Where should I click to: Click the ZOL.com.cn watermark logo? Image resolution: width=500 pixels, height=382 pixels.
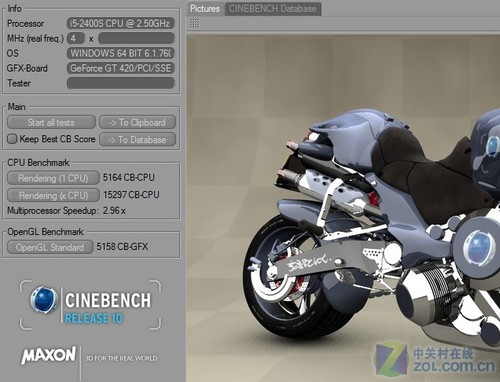435,360
